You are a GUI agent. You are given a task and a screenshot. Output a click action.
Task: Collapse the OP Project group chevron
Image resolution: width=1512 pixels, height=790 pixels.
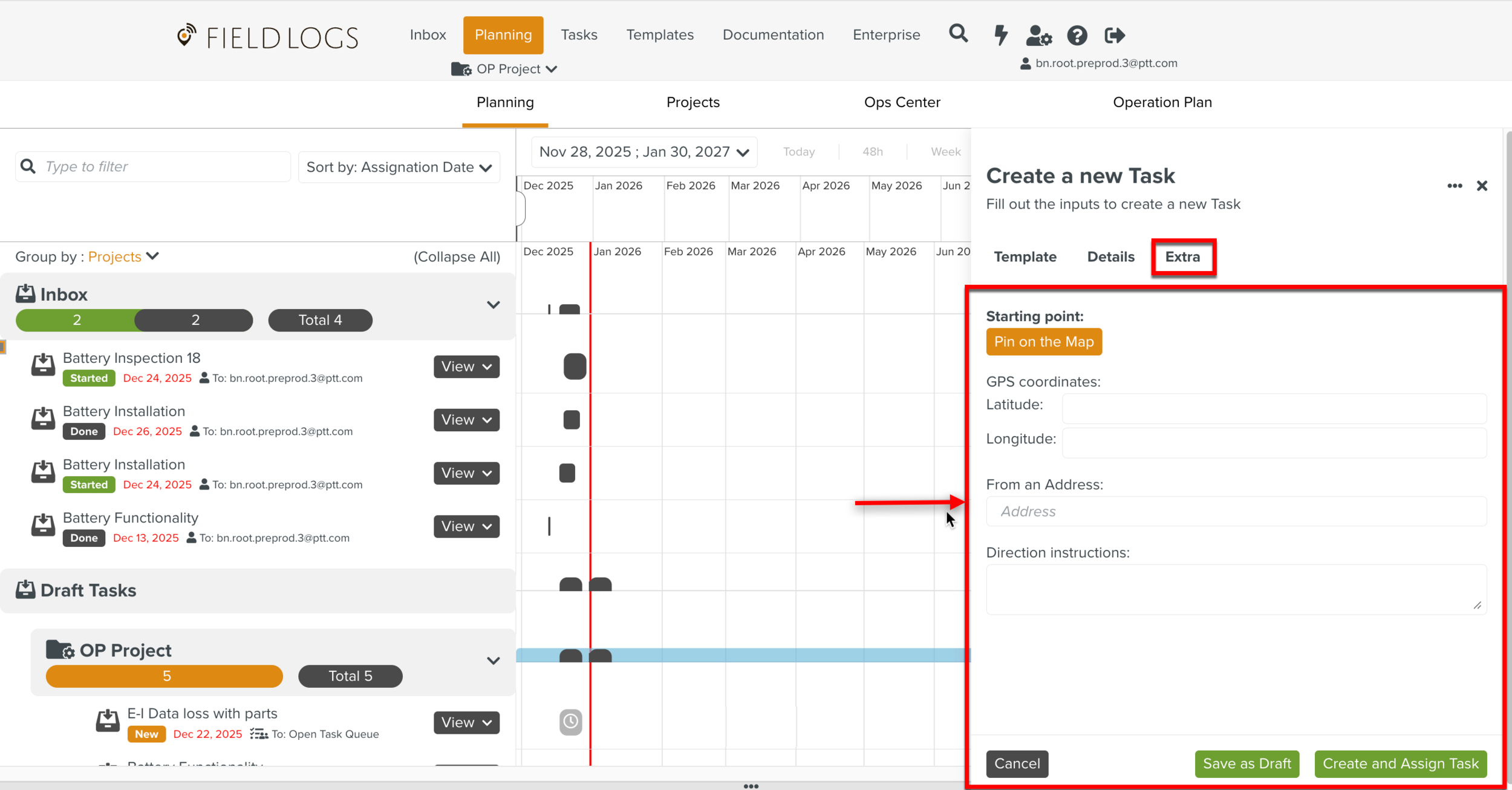[493, 661]
